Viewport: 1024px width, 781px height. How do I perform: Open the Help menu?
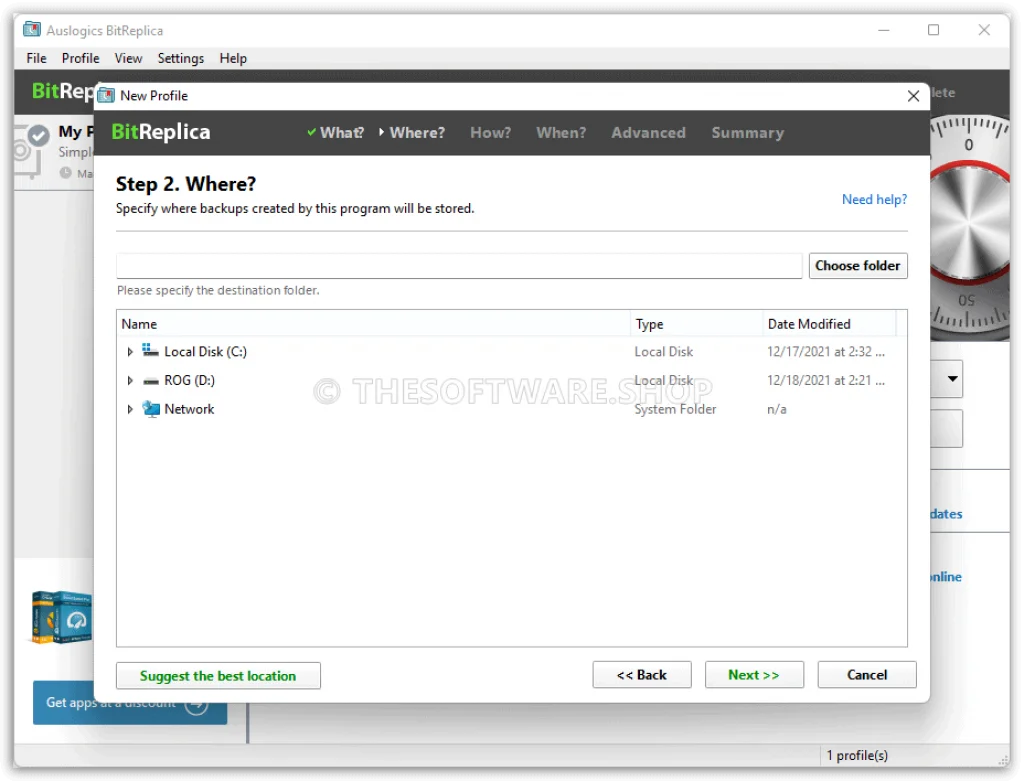[232, 58]
